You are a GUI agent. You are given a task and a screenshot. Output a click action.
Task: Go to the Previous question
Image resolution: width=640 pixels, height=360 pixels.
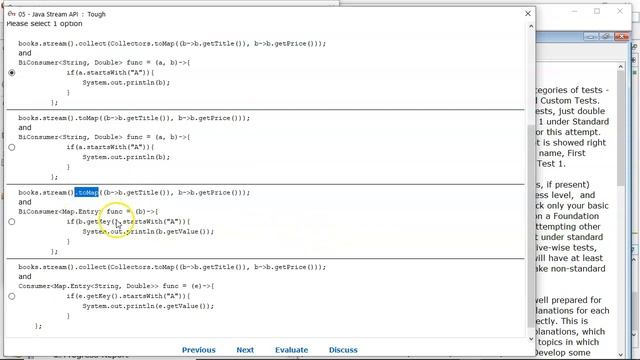(198, 350)
